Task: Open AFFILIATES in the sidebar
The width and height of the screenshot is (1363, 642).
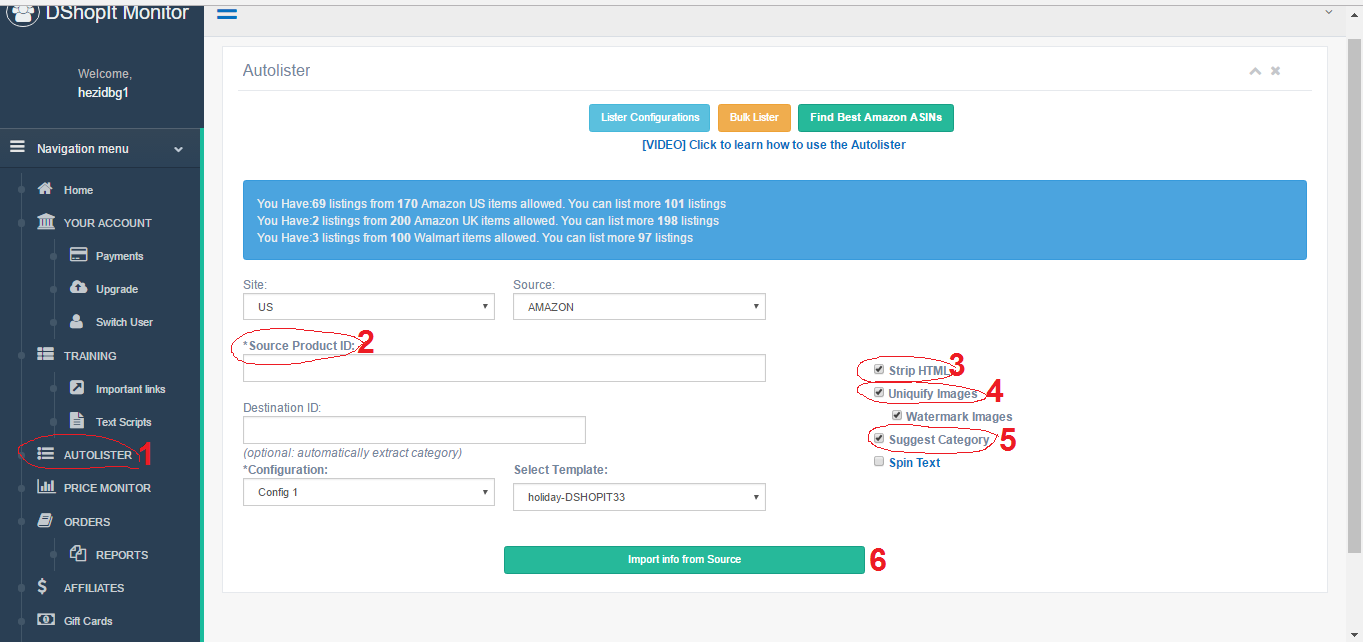Action: click(94, 588)
